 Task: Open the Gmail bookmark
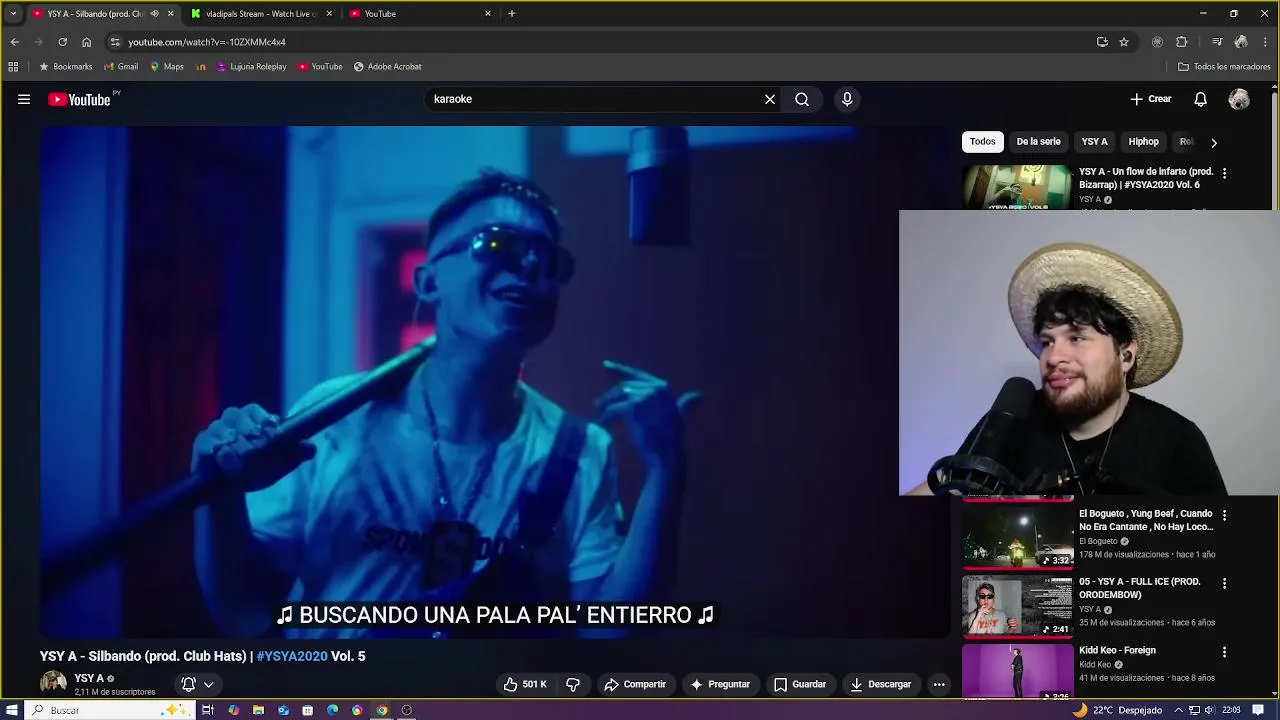(x=121, y=67)
